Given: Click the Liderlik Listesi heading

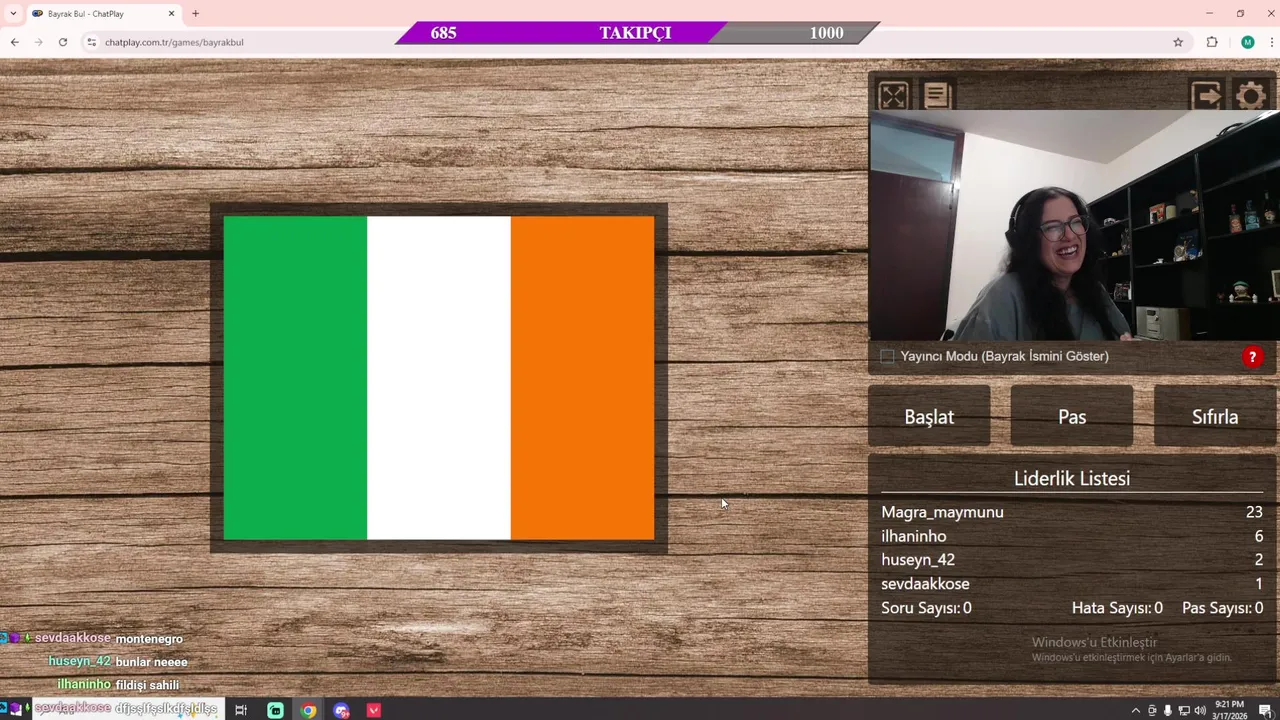Looking at the screenshot, I should click(1072, 478).
